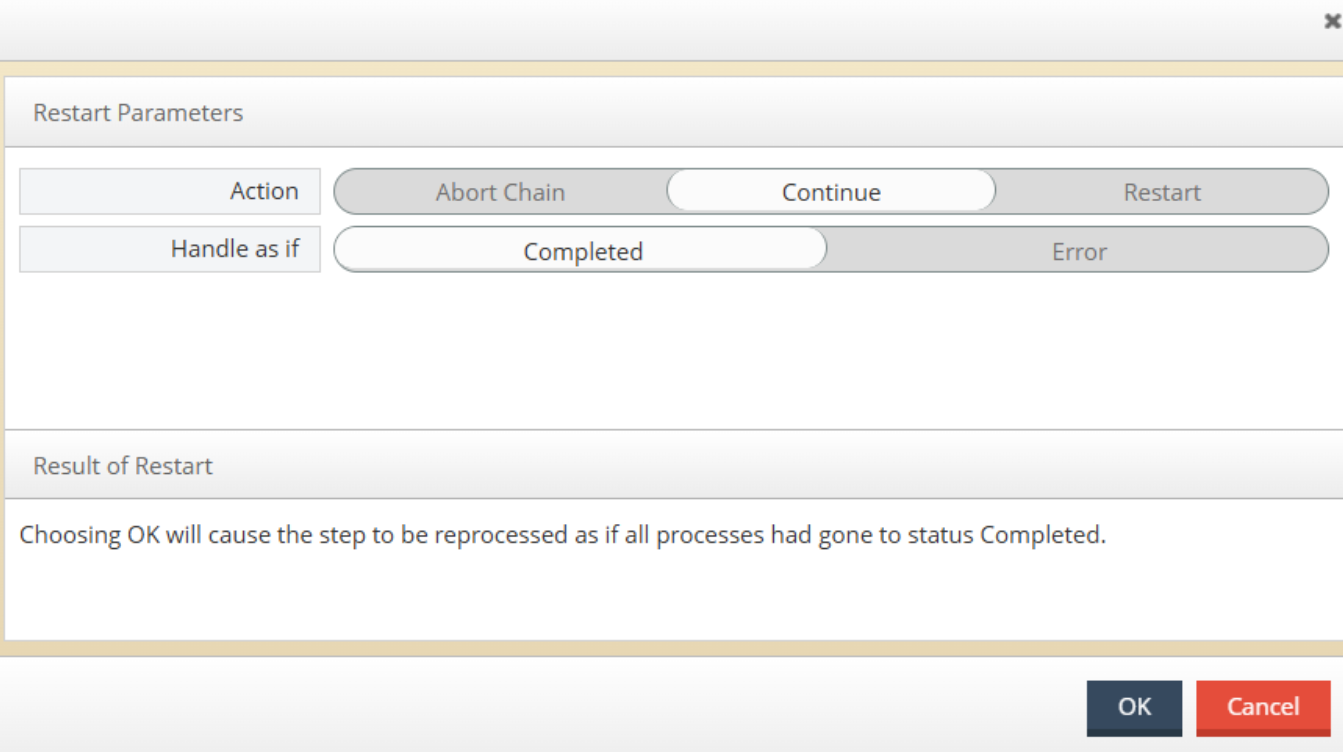
Task: Click the result message about status Completed
Action: pos(563,535)
